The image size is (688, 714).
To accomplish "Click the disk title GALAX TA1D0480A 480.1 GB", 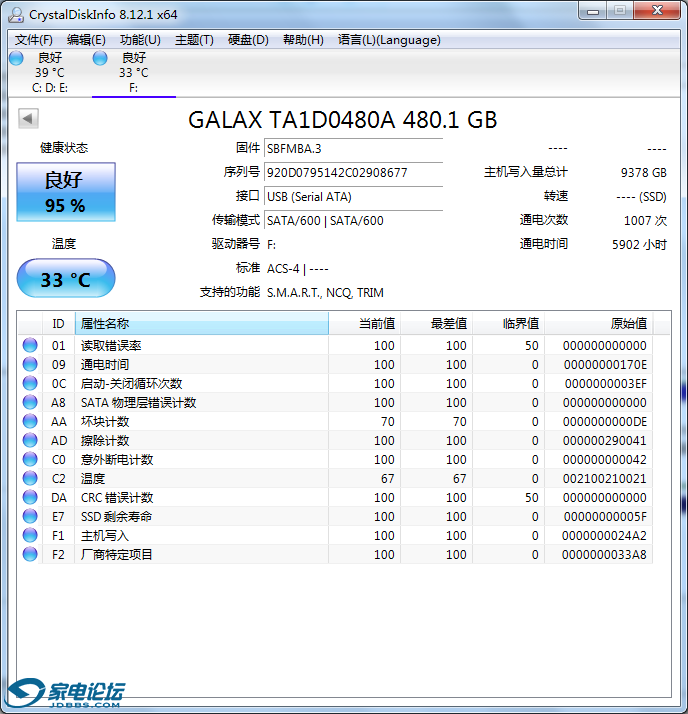I will click(342, 120).
